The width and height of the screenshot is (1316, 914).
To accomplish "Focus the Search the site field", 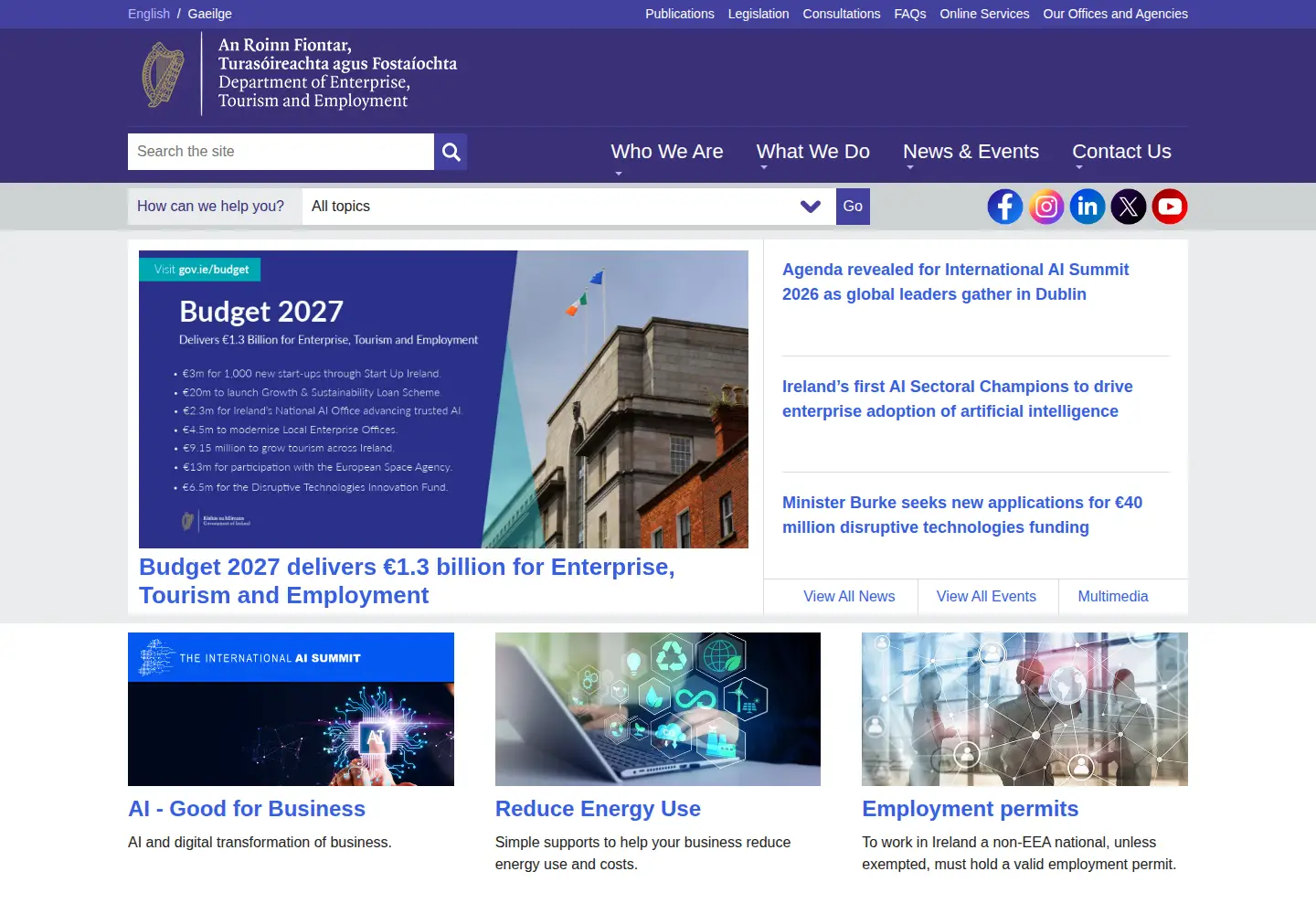I will click(281, 152).
